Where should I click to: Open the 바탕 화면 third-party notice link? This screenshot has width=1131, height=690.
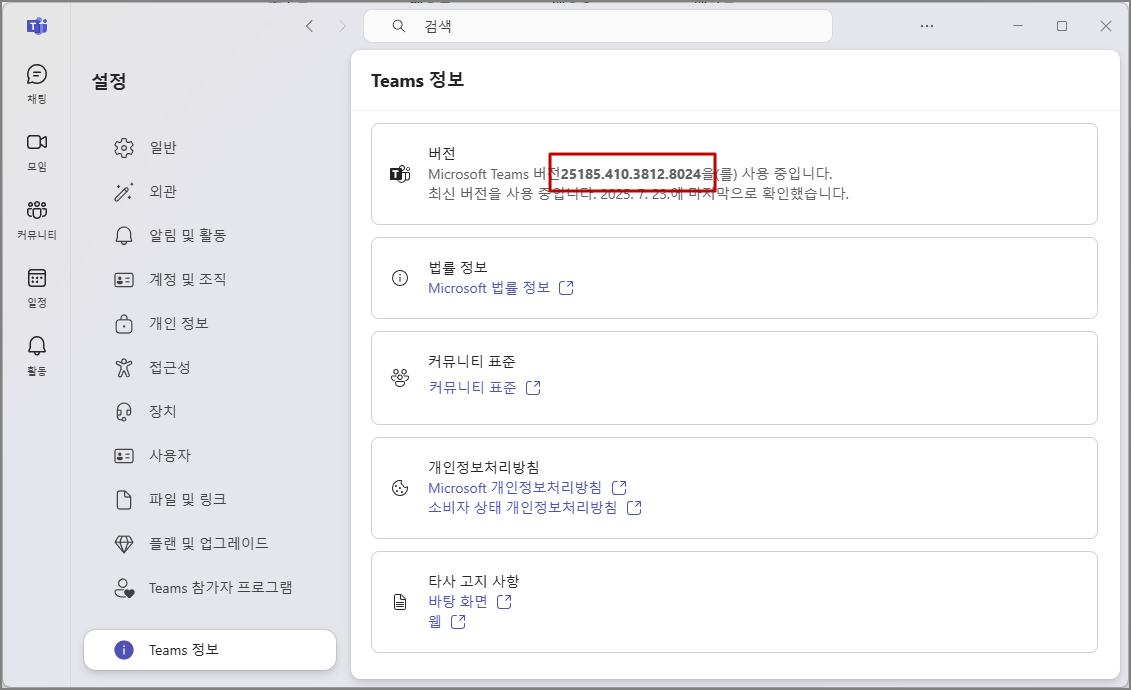point(458,601)
